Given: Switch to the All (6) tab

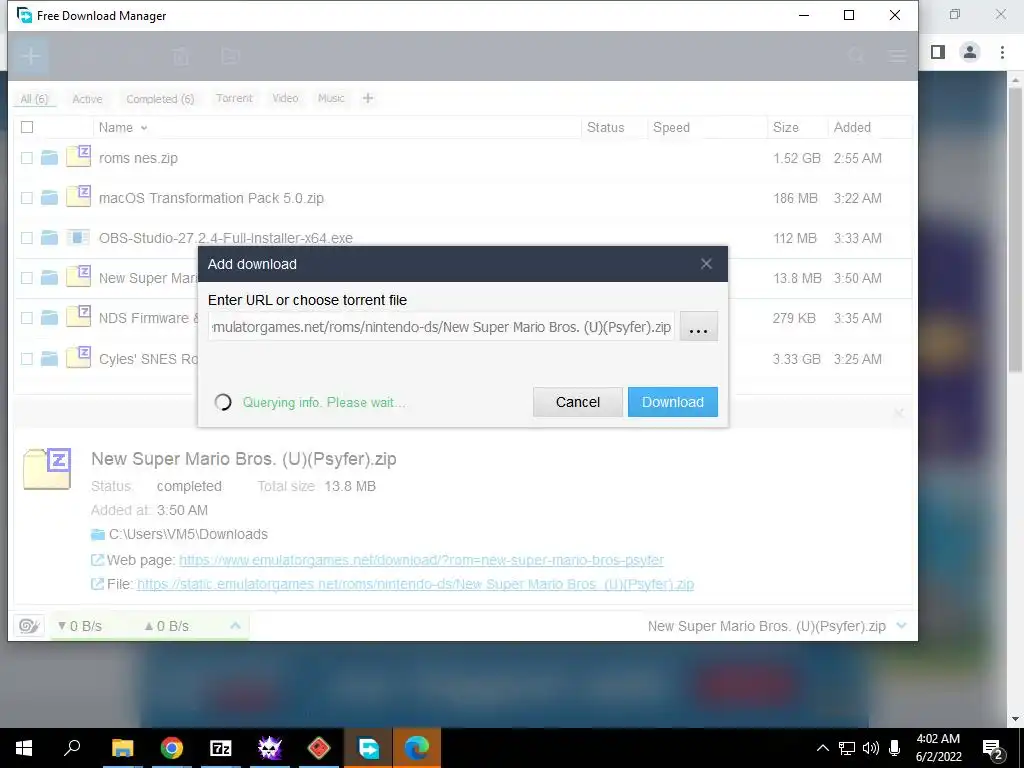Looking at the screenshot, I should tap(34, 99).
